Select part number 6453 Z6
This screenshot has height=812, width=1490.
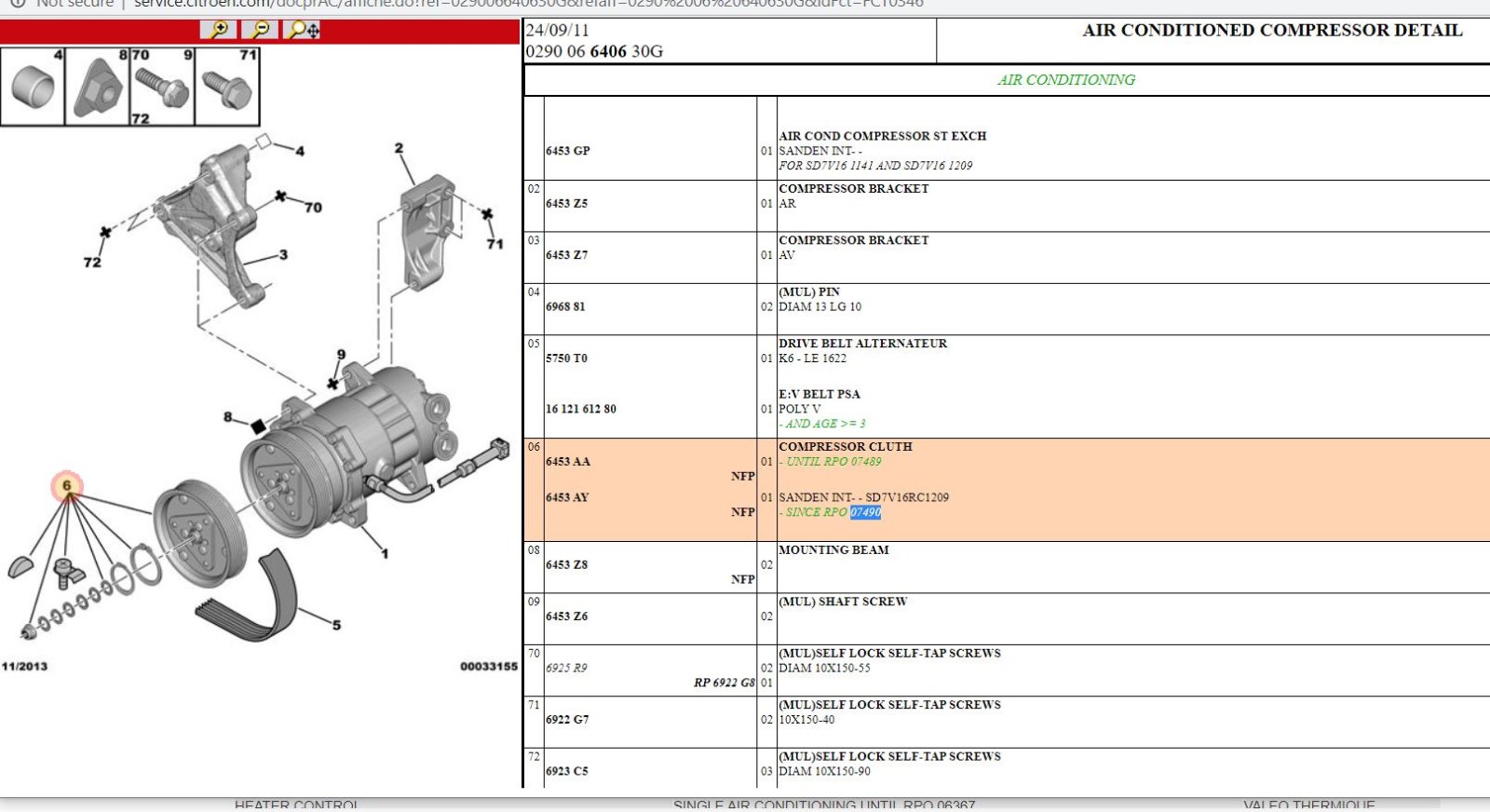[x=566, y=616]
